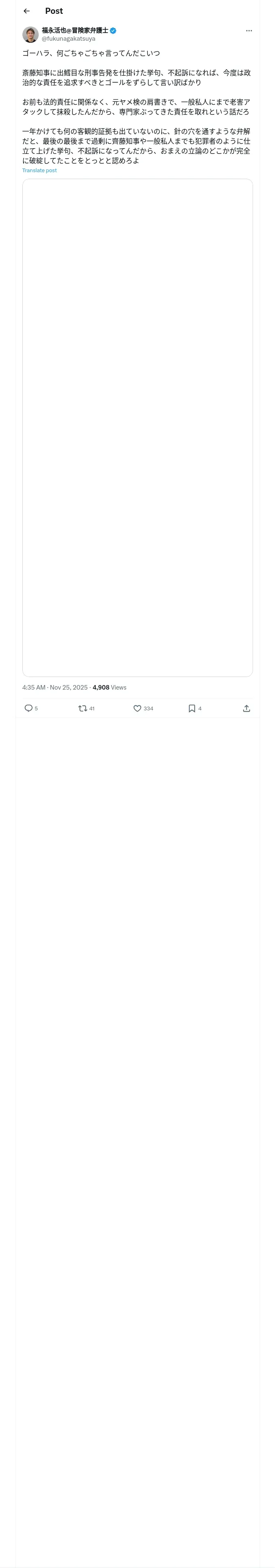Like the post with the heart icon
Image resolution: width=275 pixels, height=1568 pixels.
click(x=137, y=708)
